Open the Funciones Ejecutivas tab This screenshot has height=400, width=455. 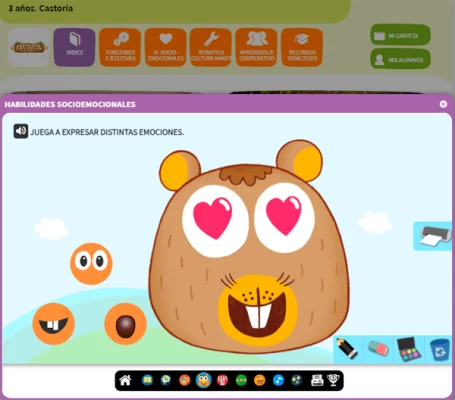(120, 47)
